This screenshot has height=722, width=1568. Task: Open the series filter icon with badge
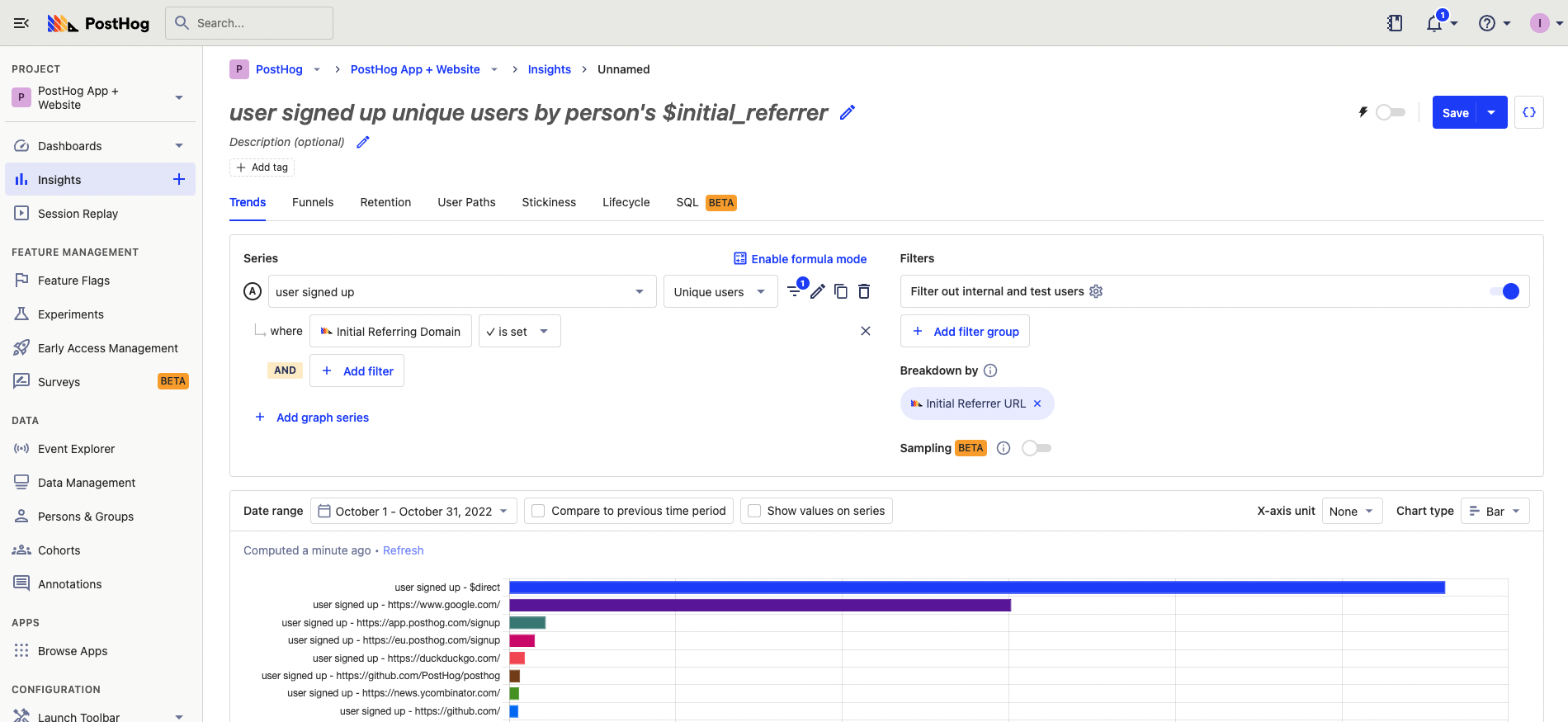coord(795,290)
